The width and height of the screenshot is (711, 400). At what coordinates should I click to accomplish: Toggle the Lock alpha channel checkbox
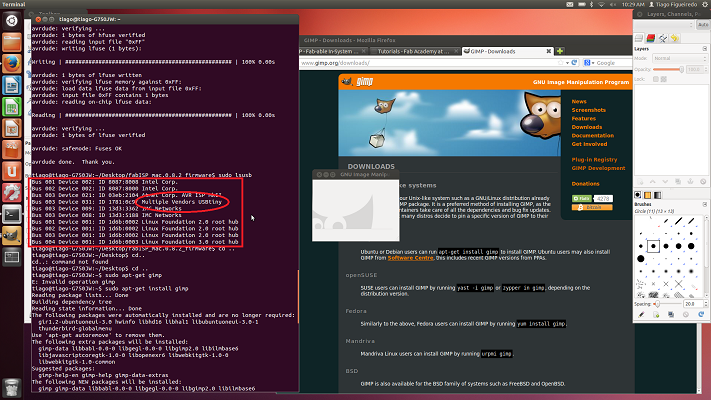(x=664, y=79)
